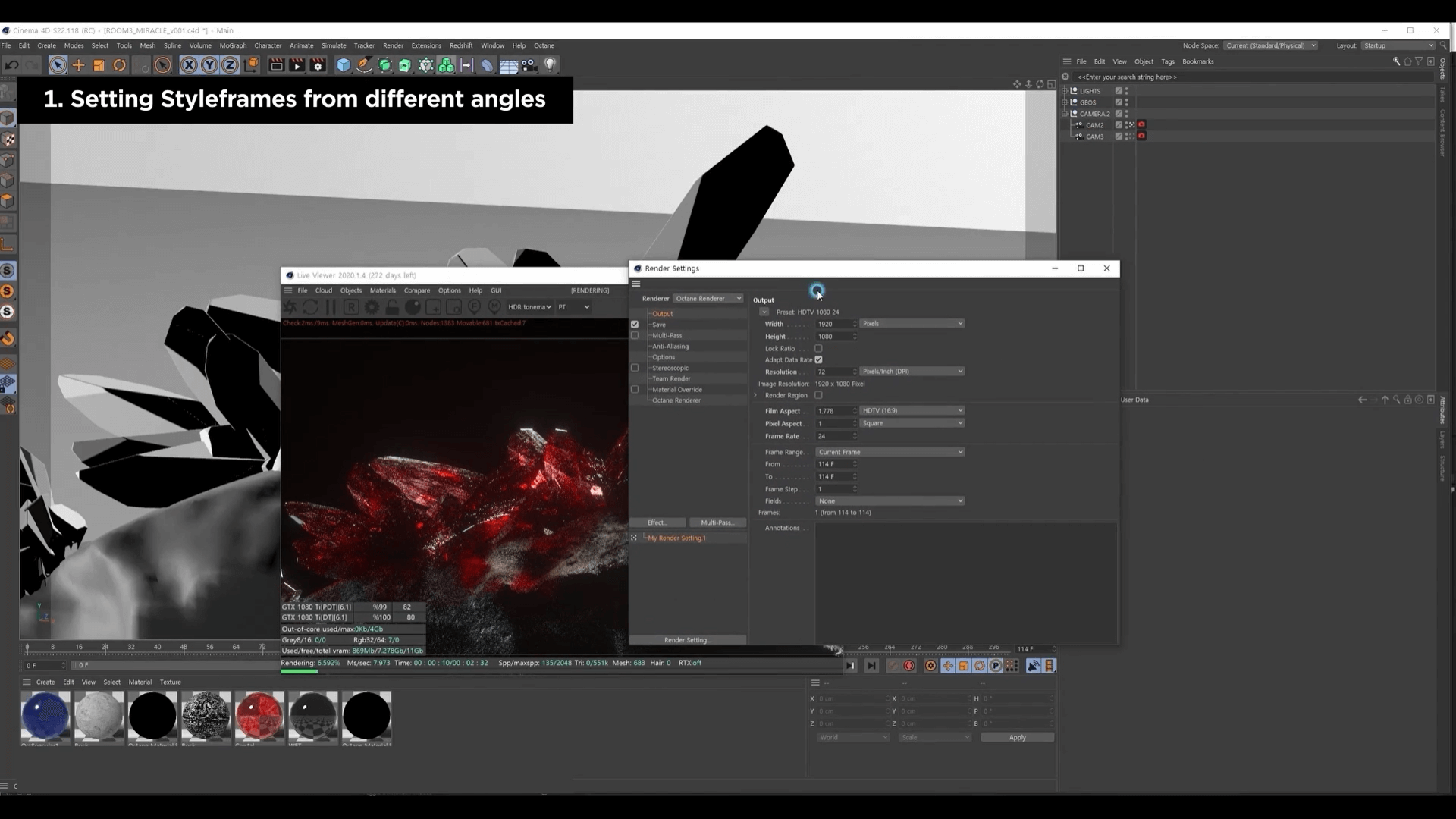
Task: Add a light object via bulb icon
Action: 551,65
